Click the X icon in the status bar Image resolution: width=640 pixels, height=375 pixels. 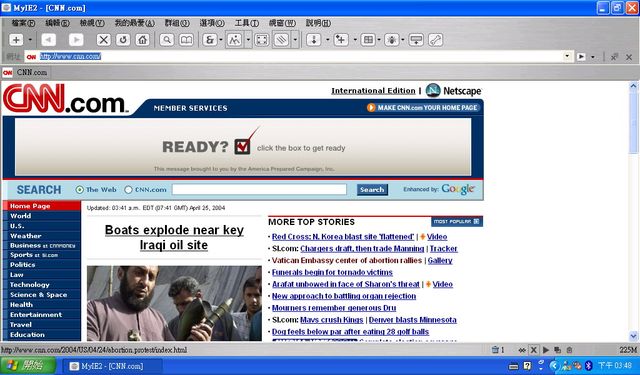coord(533,350)
